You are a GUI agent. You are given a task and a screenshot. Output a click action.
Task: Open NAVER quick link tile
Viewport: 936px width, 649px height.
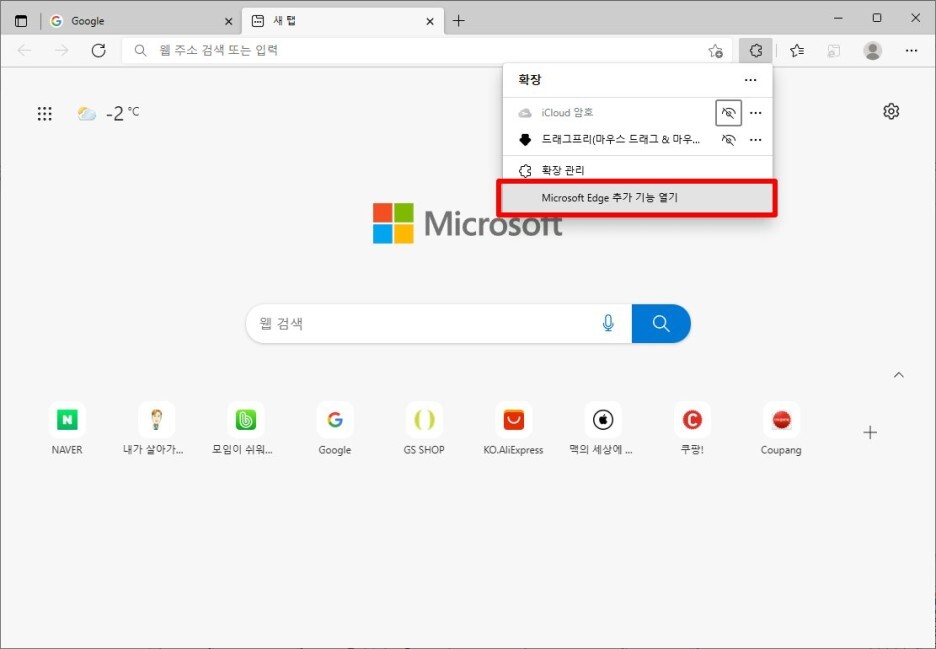67,429
